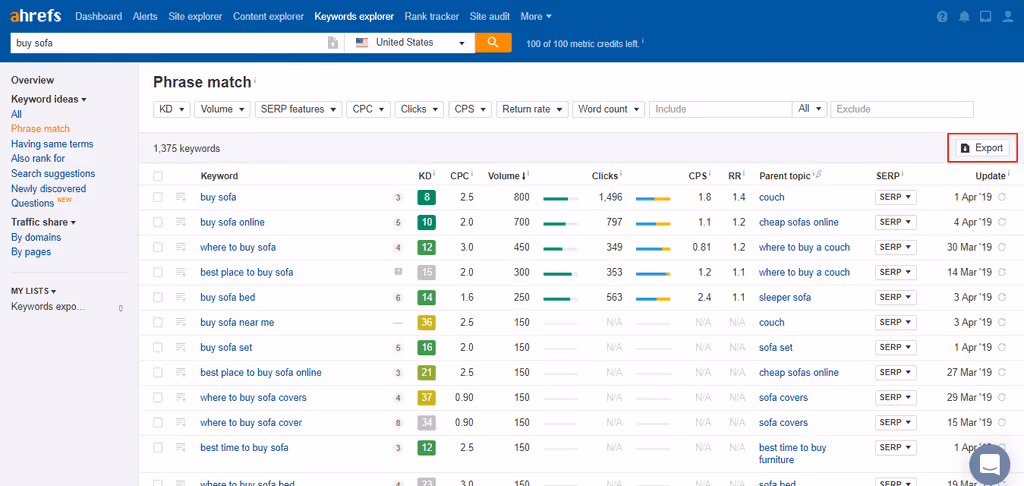Open the Volume filter dropdown
This screenshot has width=1024, height=486.
point(223,109)
